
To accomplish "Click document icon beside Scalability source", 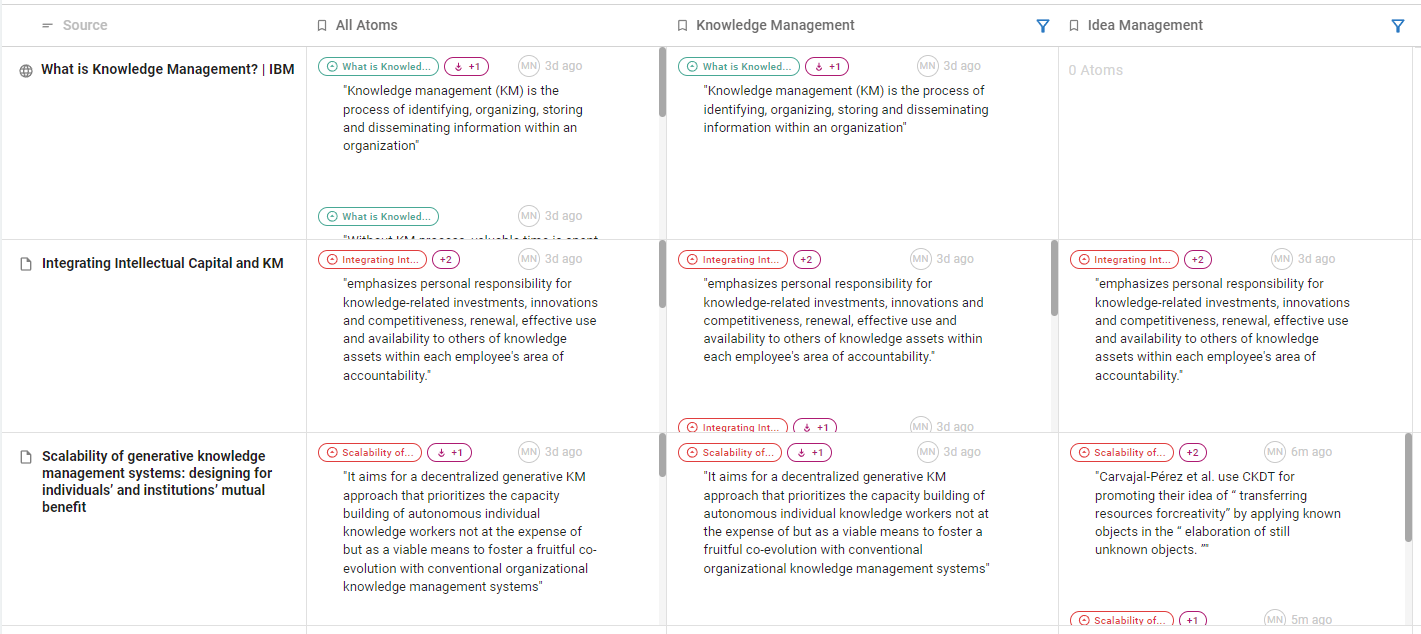I will [x=27, y=457].
